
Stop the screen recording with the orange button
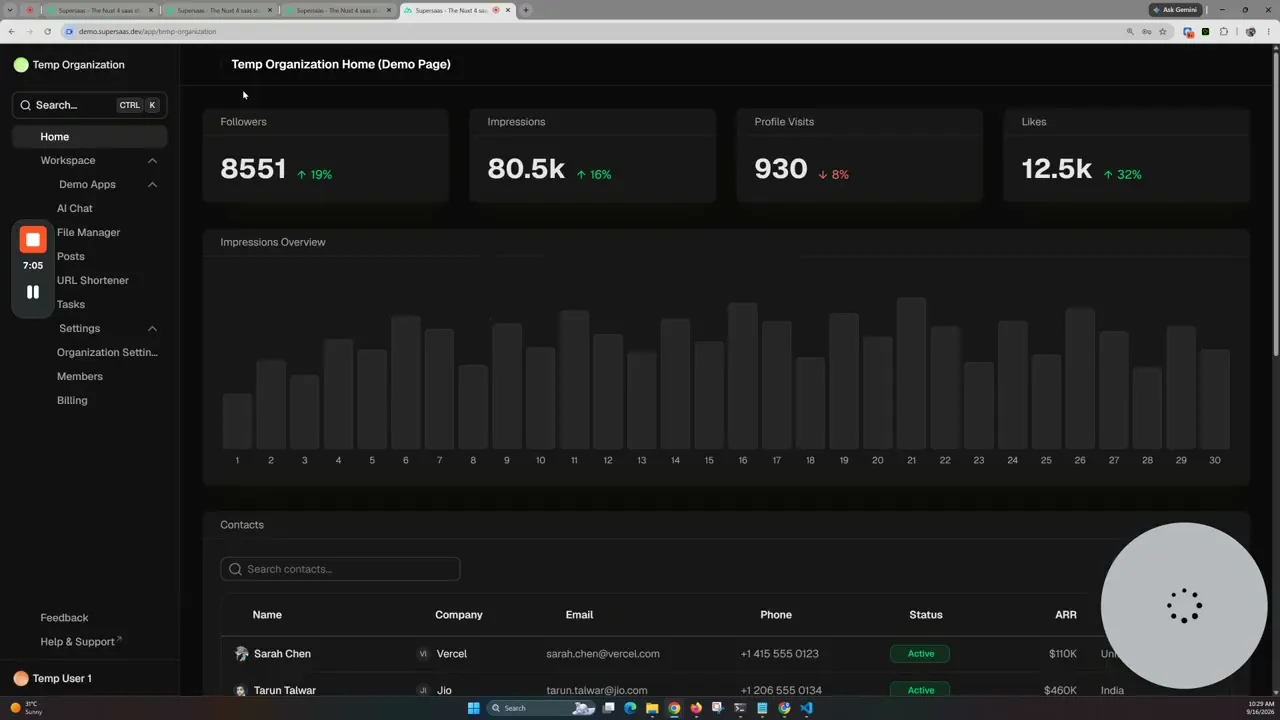click(33, 240)
